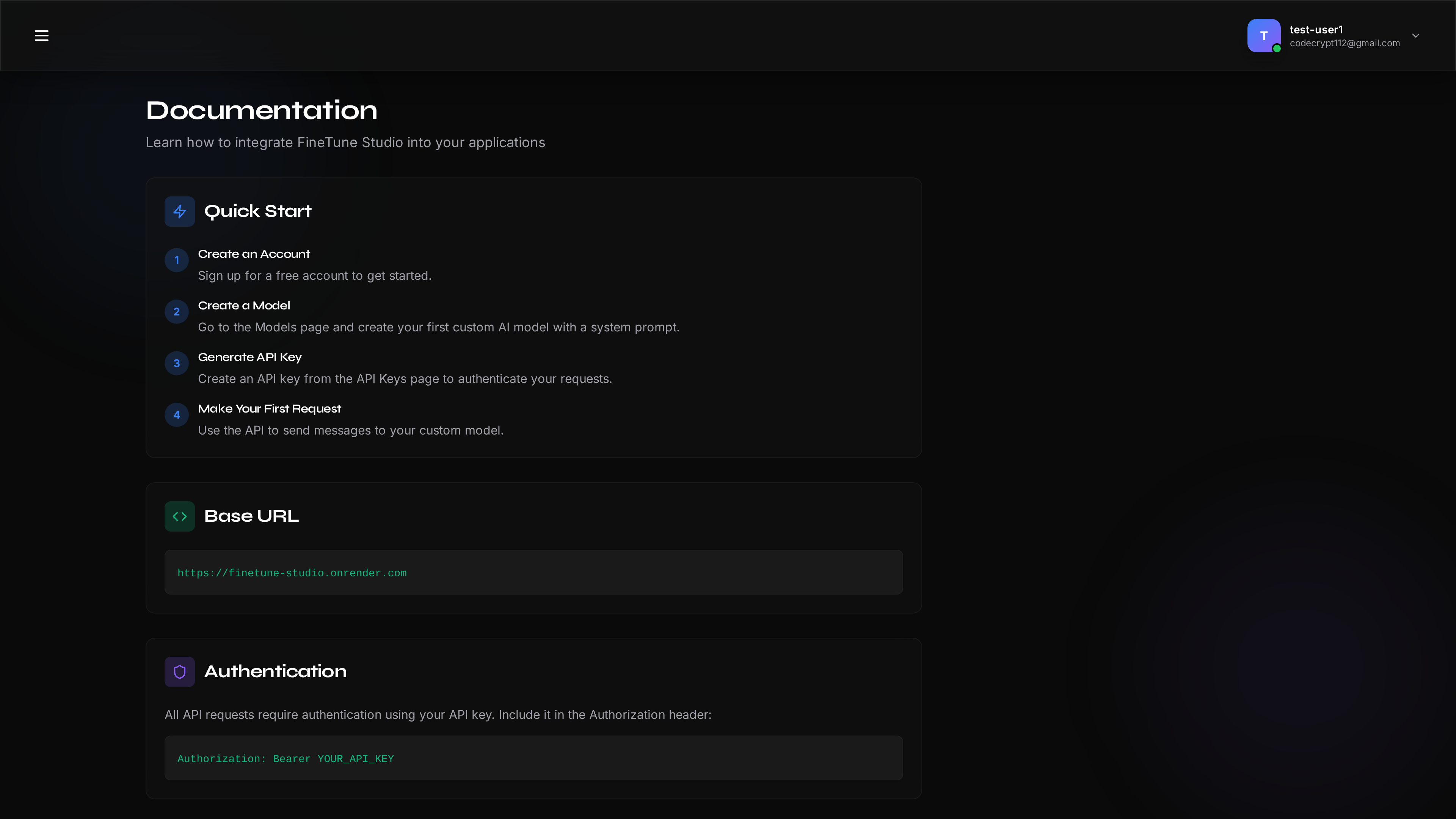Click the Authentication shield icon
The height and width of the screenshot is (819, 1456).
coord(179,672)
